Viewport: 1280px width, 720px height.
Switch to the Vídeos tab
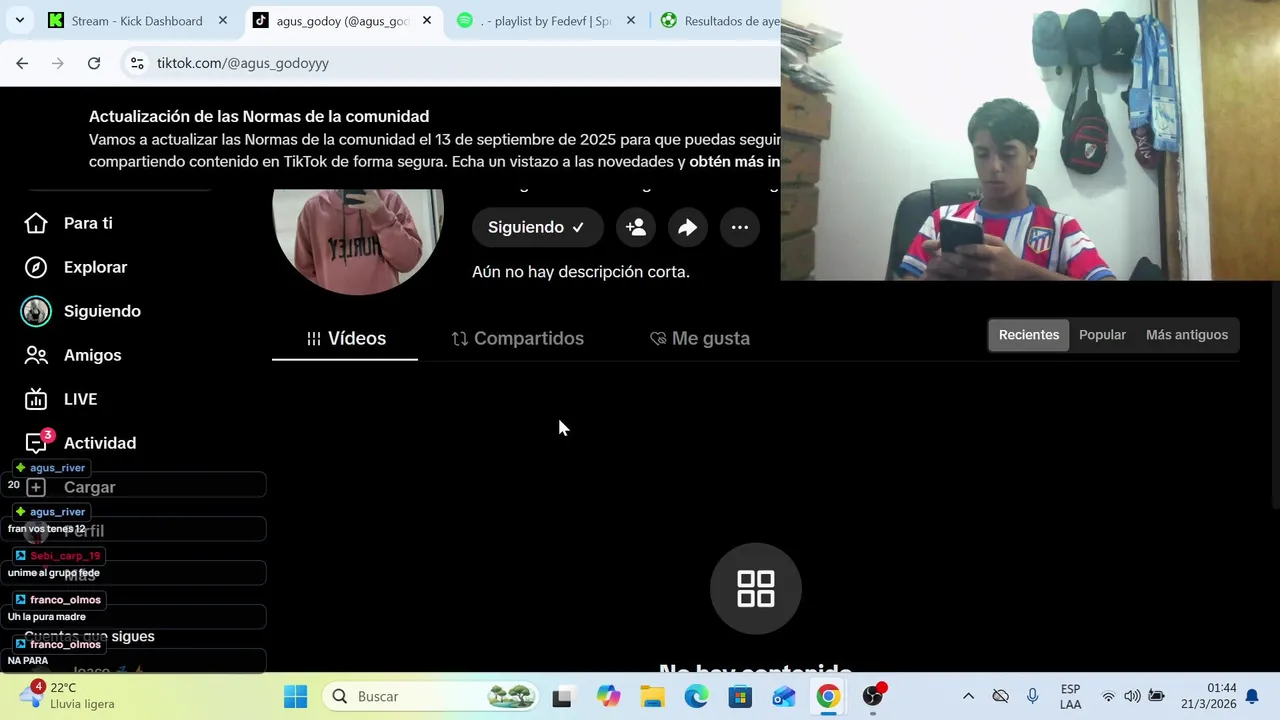(x=345, y=338)
